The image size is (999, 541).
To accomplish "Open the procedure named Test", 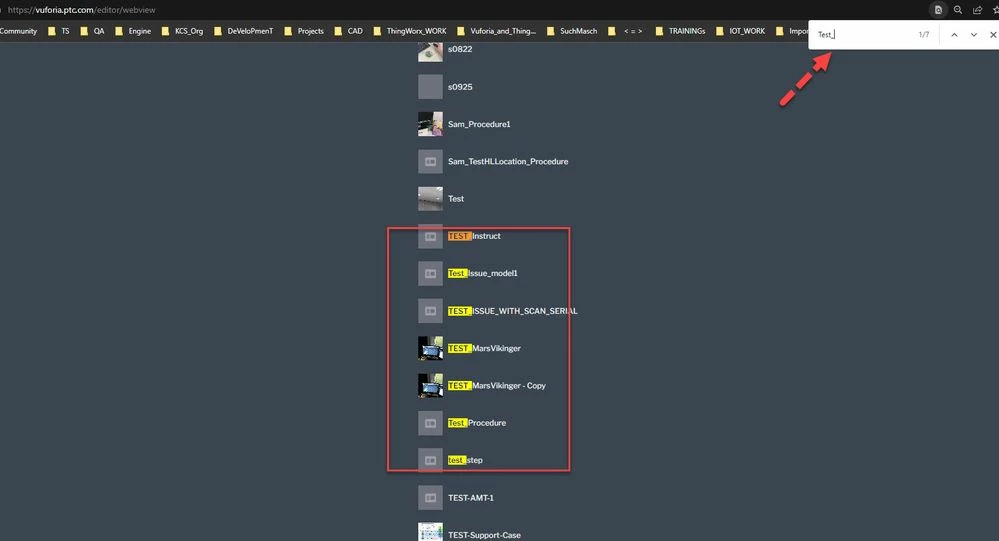I will [456, 199].
